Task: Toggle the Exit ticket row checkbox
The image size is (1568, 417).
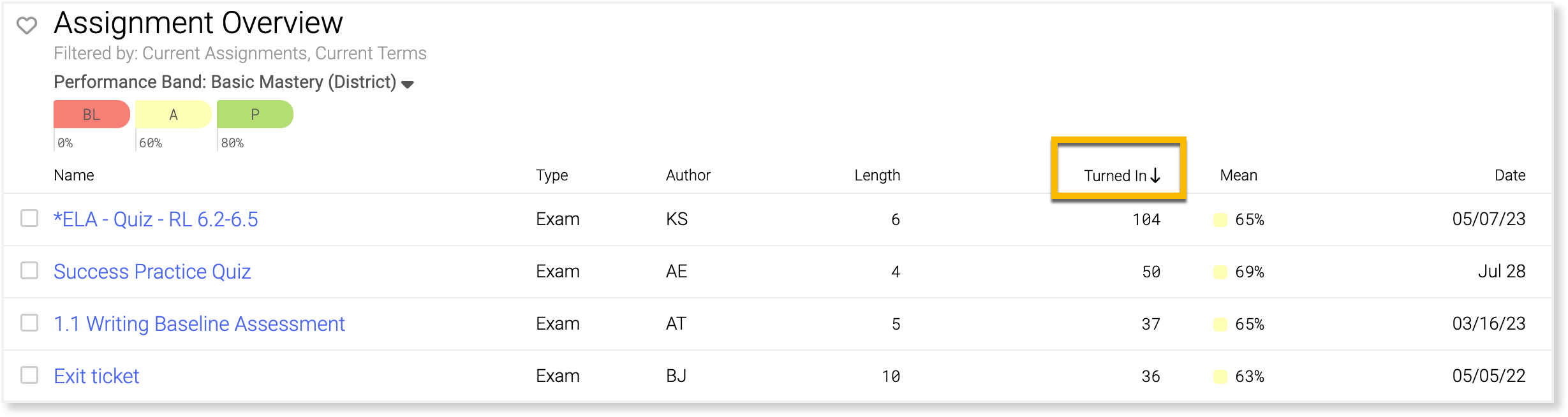Action: (x=29, y=375)
